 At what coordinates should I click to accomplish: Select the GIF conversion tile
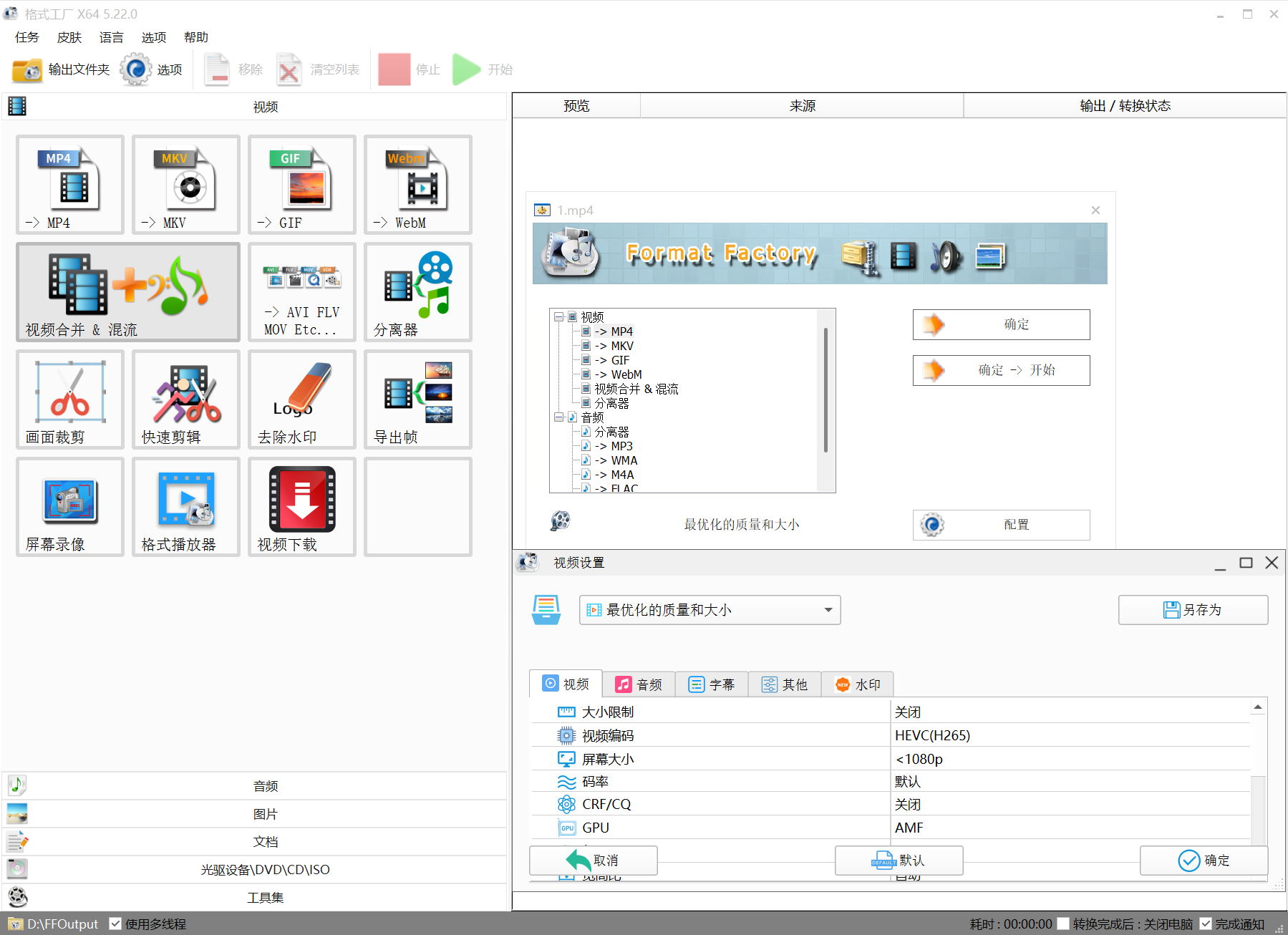pyautogui.click(x=302, y=185)
